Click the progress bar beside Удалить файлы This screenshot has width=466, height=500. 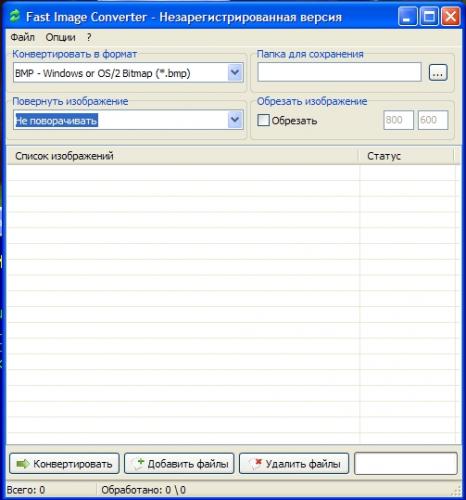point(406,463)
